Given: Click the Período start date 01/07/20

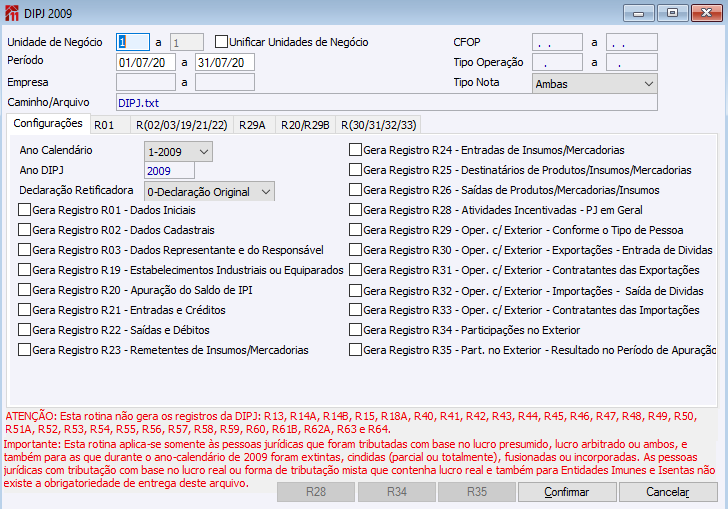Looking at the screenshot, I should coord(146,62).
